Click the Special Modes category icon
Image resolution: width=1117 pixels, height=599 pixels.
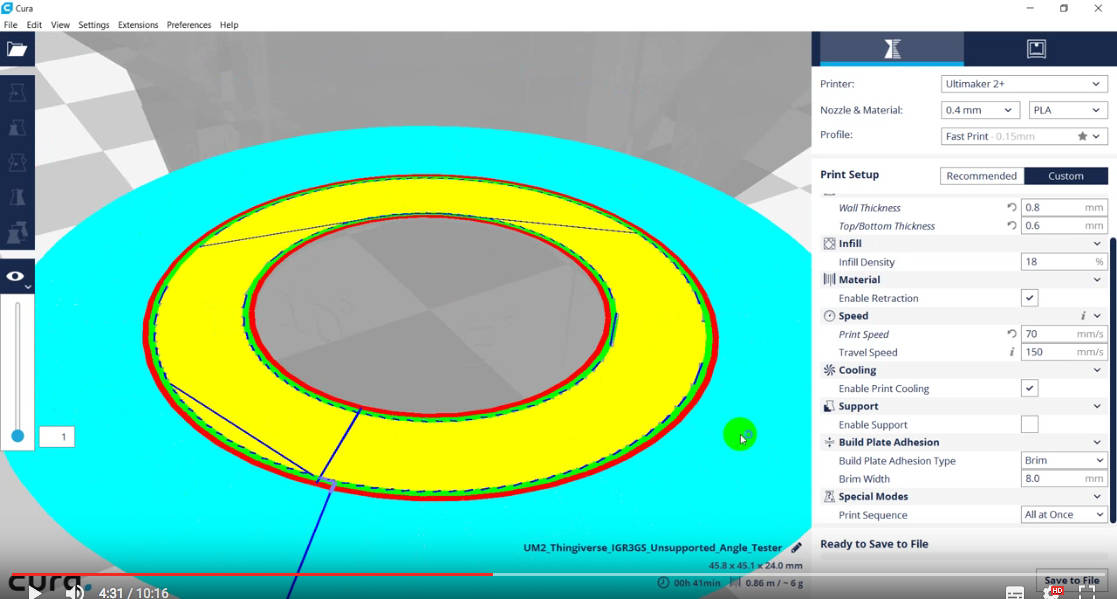829,496
